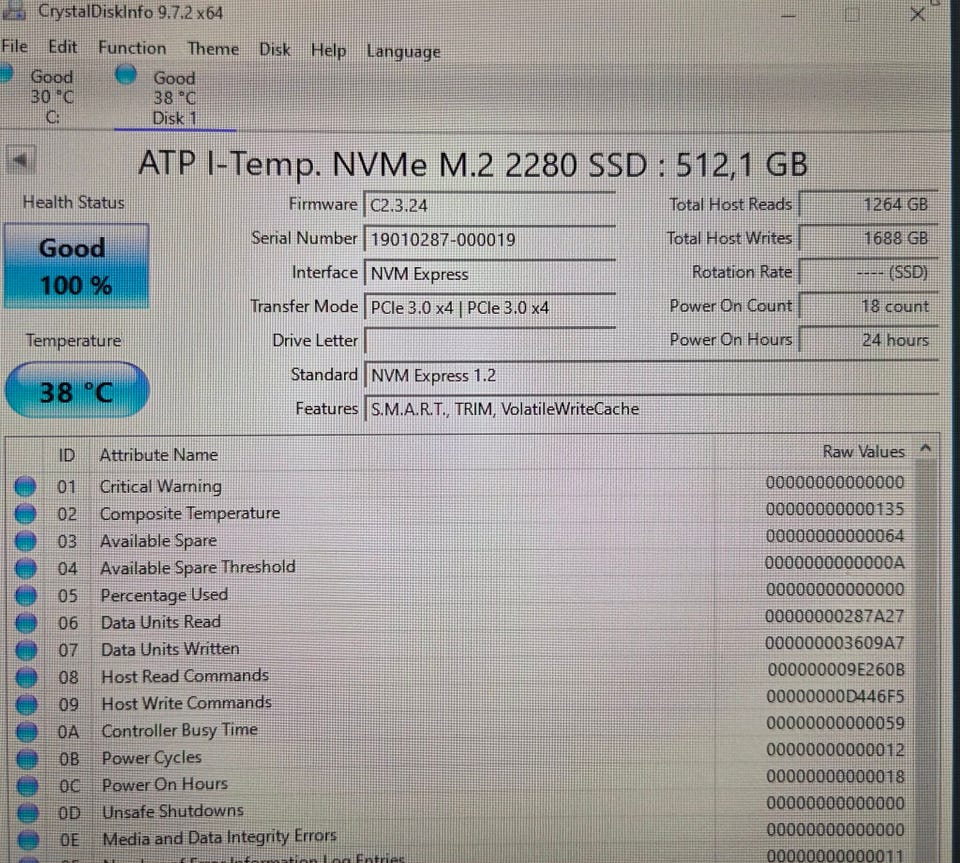Open the Help menu
Image resolution: width=960 pixels, height=863 pixels.
point(328,50)
